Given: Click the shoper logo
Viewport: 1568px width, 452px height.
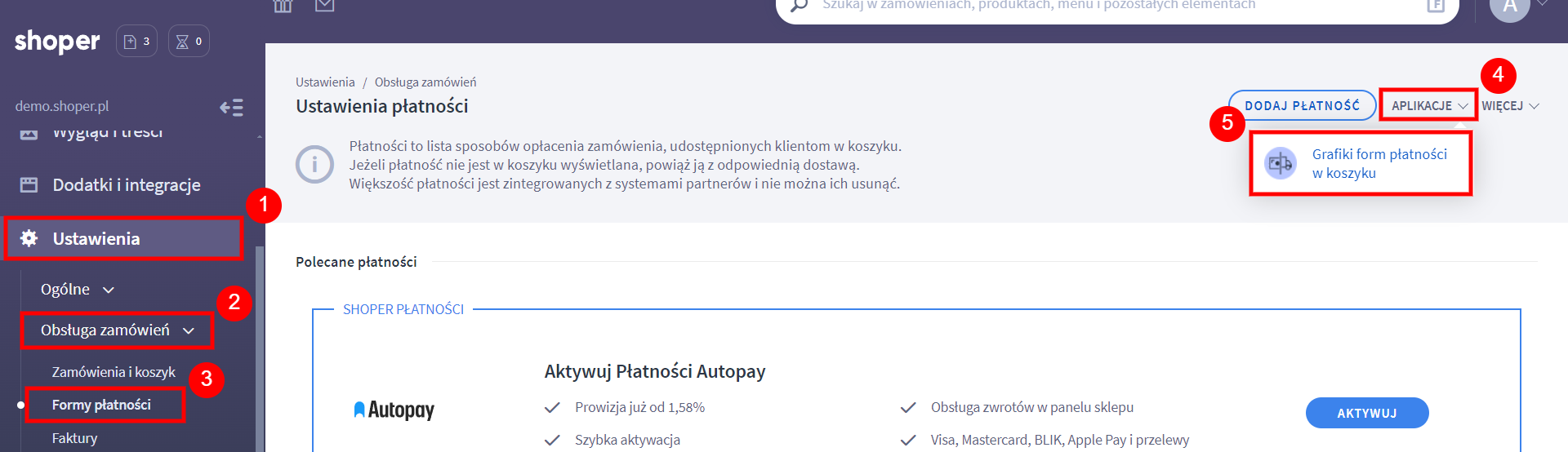Looking at the screenshot, I should 57,41.
